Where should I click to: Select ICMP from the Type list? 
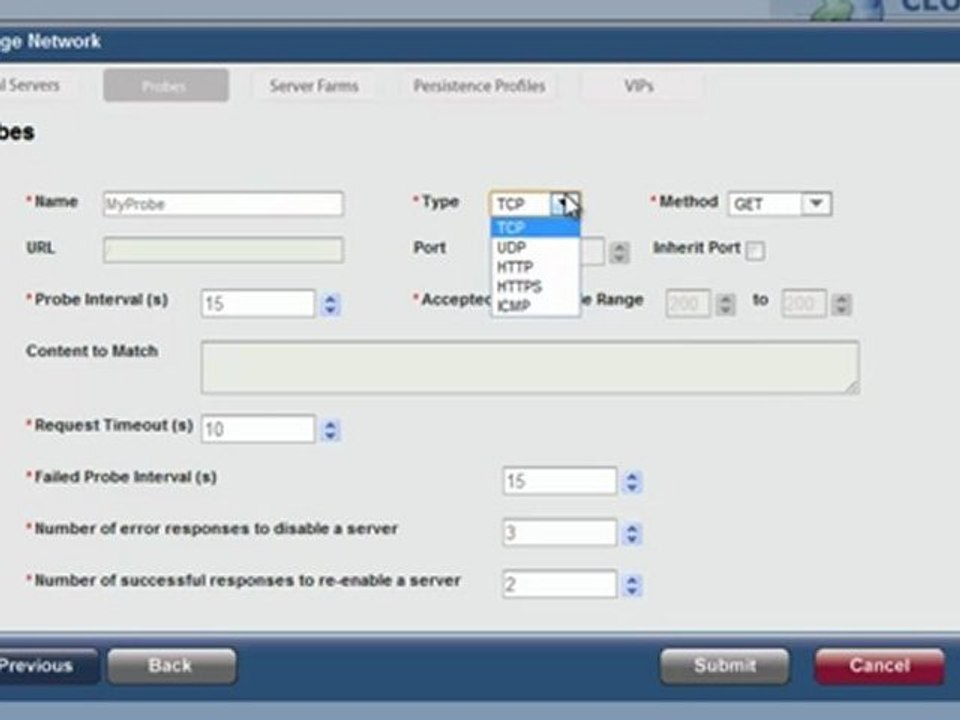pyautogui.click(x=535, y=306)
